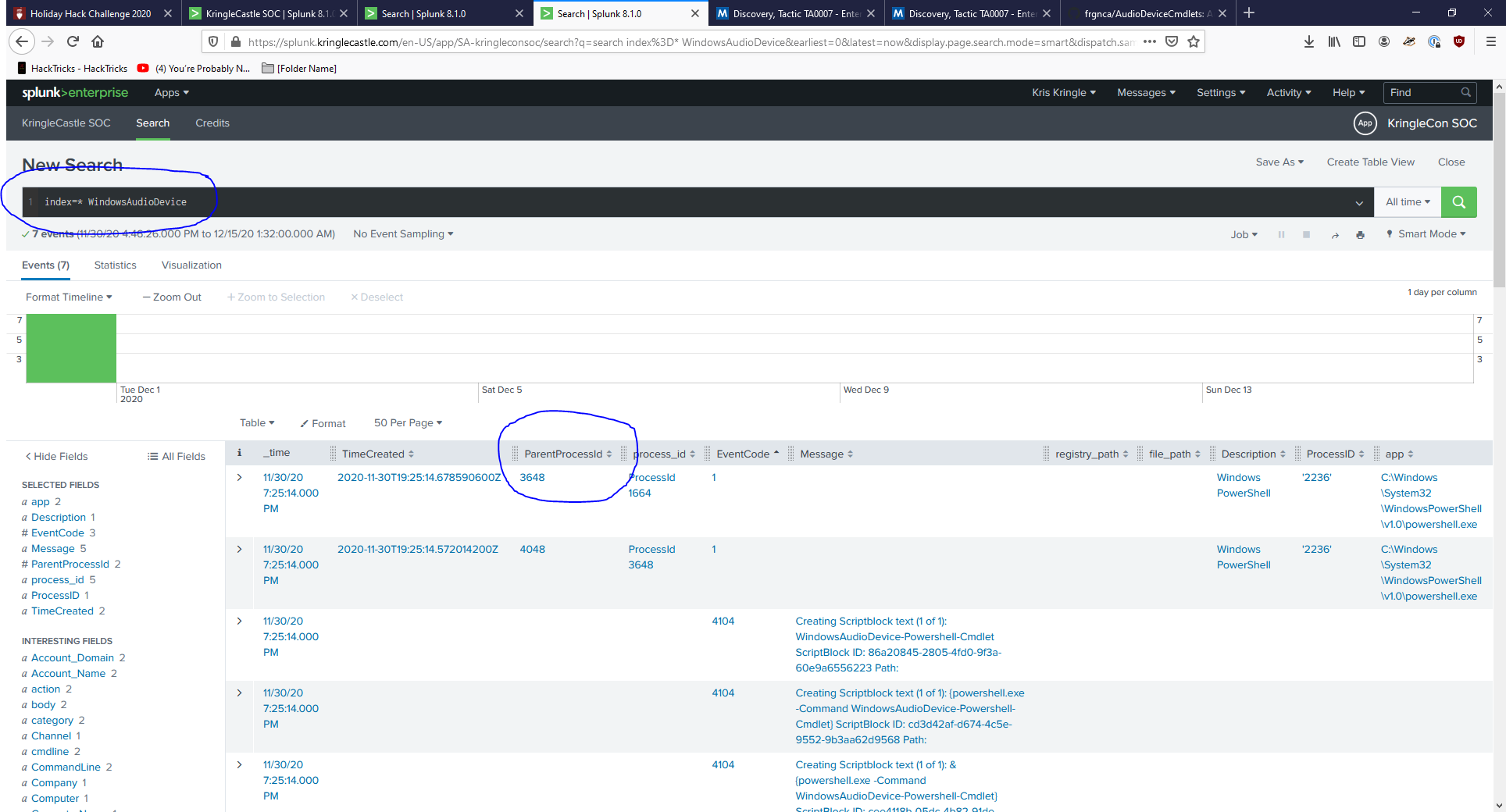Sort by the registry_path column

click(x=1091, y=454)
